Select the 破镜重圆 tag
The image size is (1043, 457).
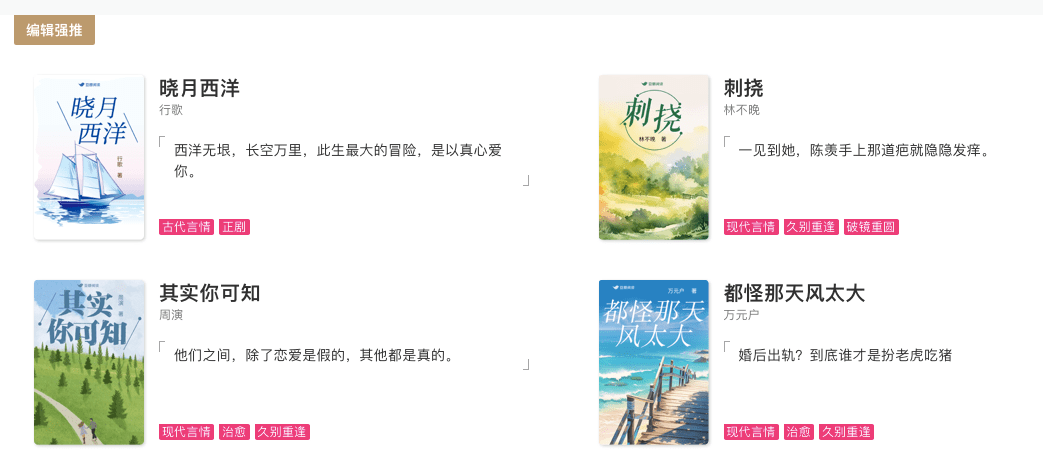coord(871,227)
